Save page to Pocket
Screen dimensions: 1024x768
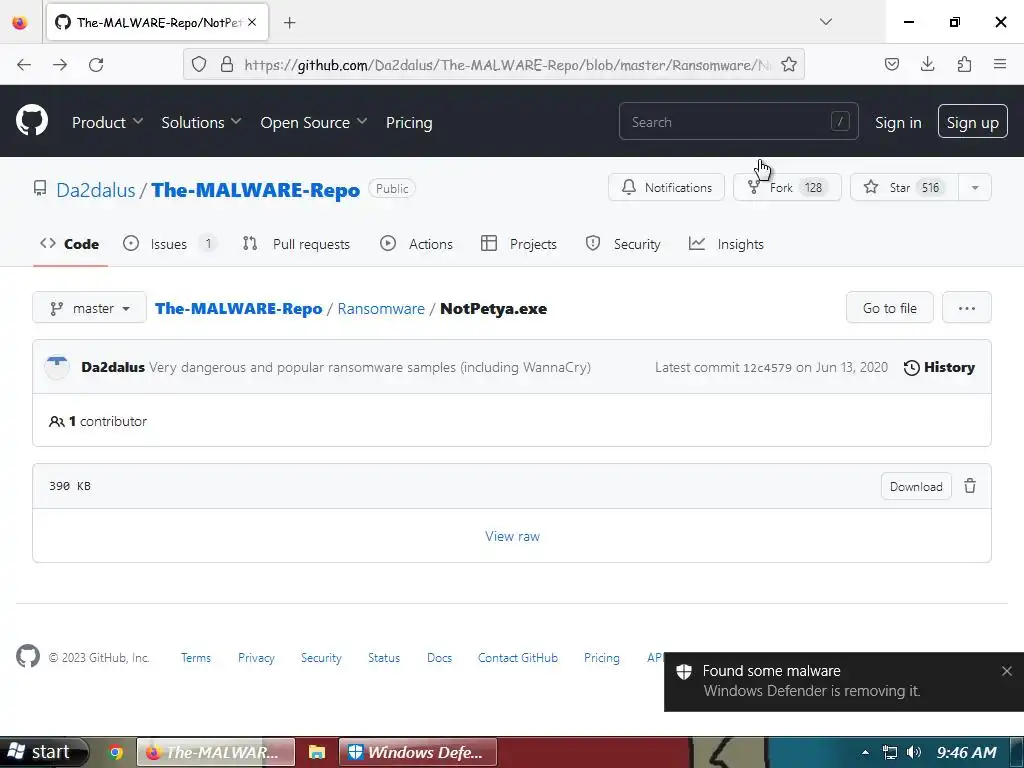click(x=891, y=64)
